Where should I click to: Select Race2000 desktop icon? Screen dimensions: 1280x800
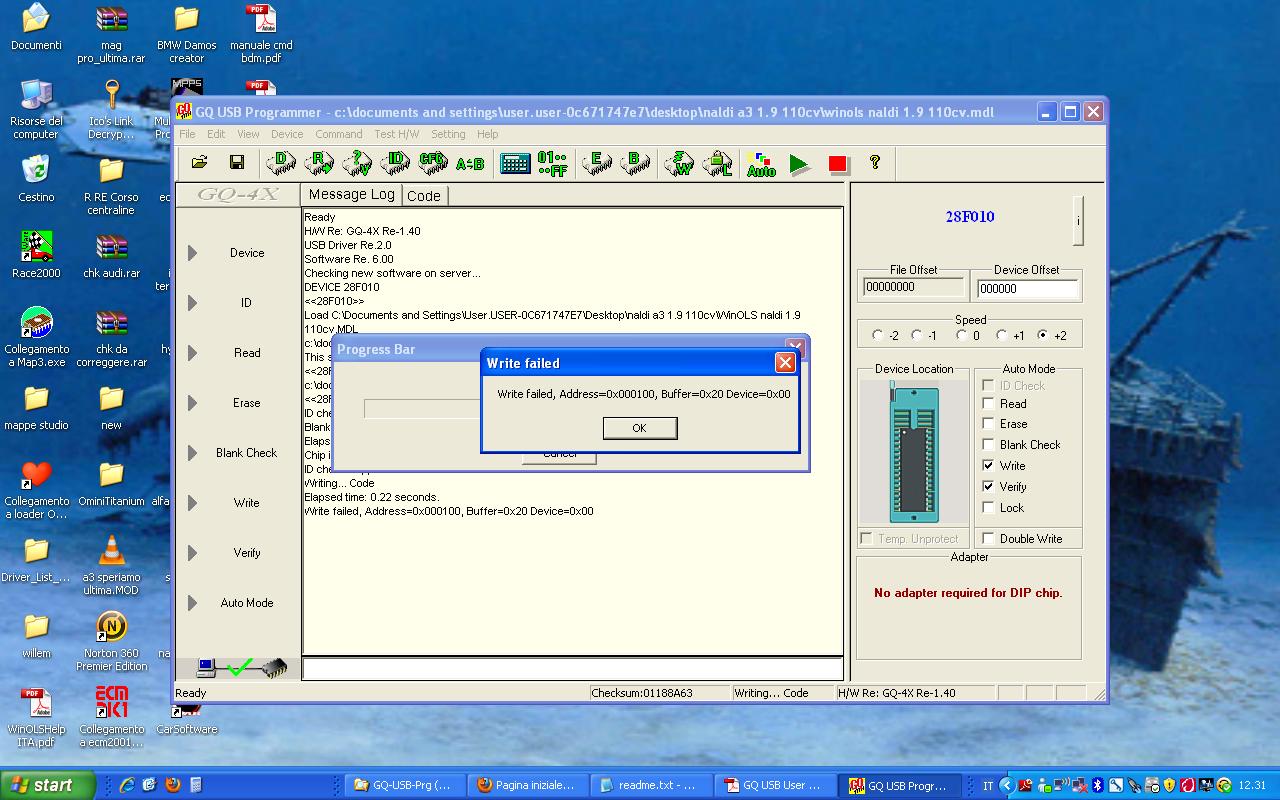click(x=36, y=254)
